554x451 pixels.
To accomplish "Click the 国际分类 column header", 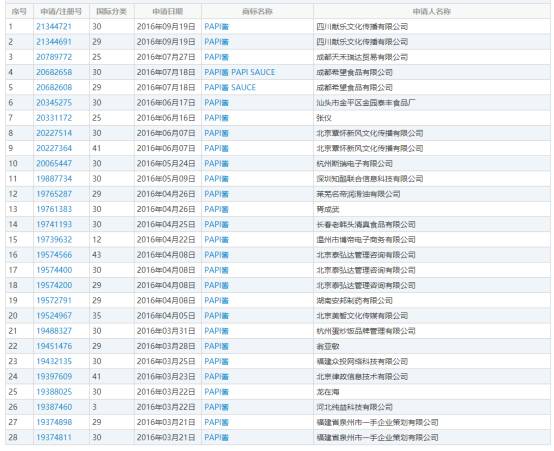I will [111, 12].
